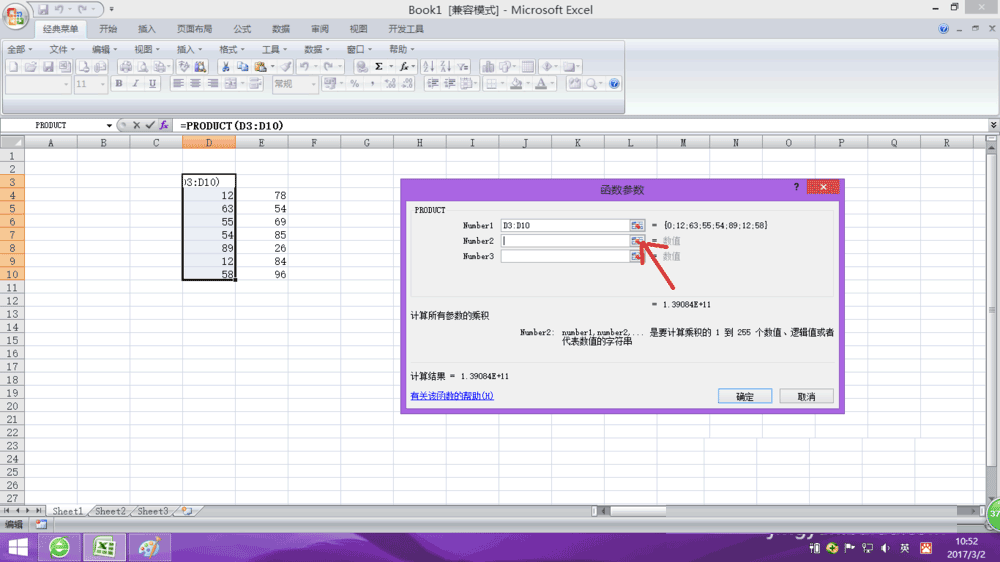Toggle align left

pos(178,84)
